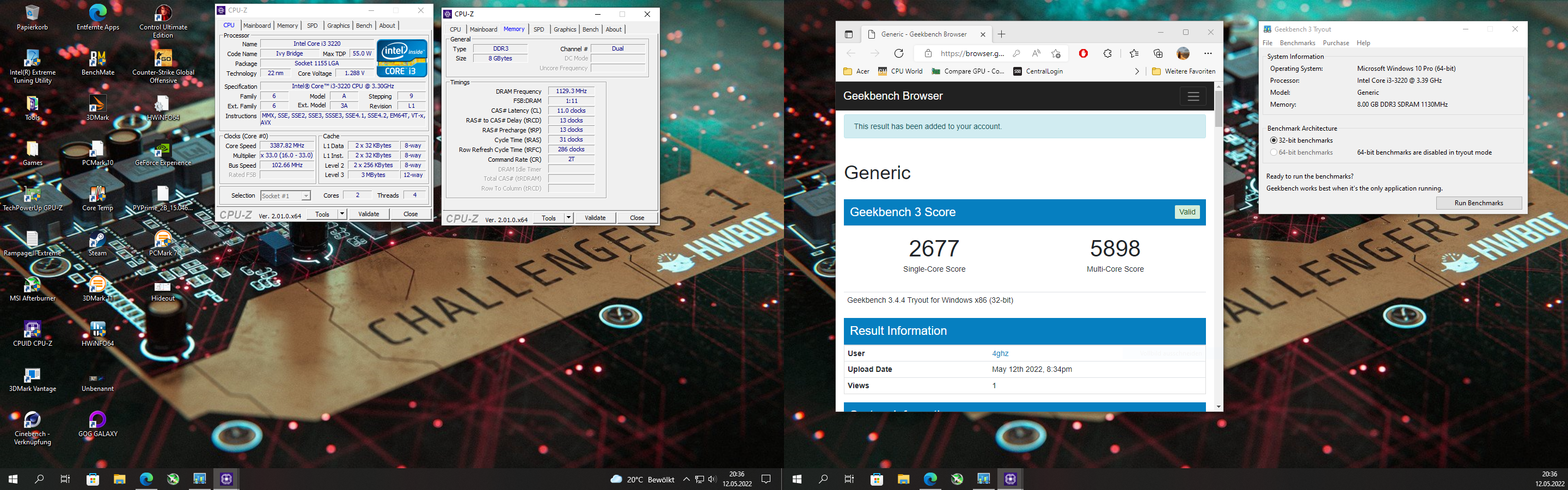Click the Valid badge on Geekbench 3 Score
The image size is (1568, 490).
pos(1187,212)
